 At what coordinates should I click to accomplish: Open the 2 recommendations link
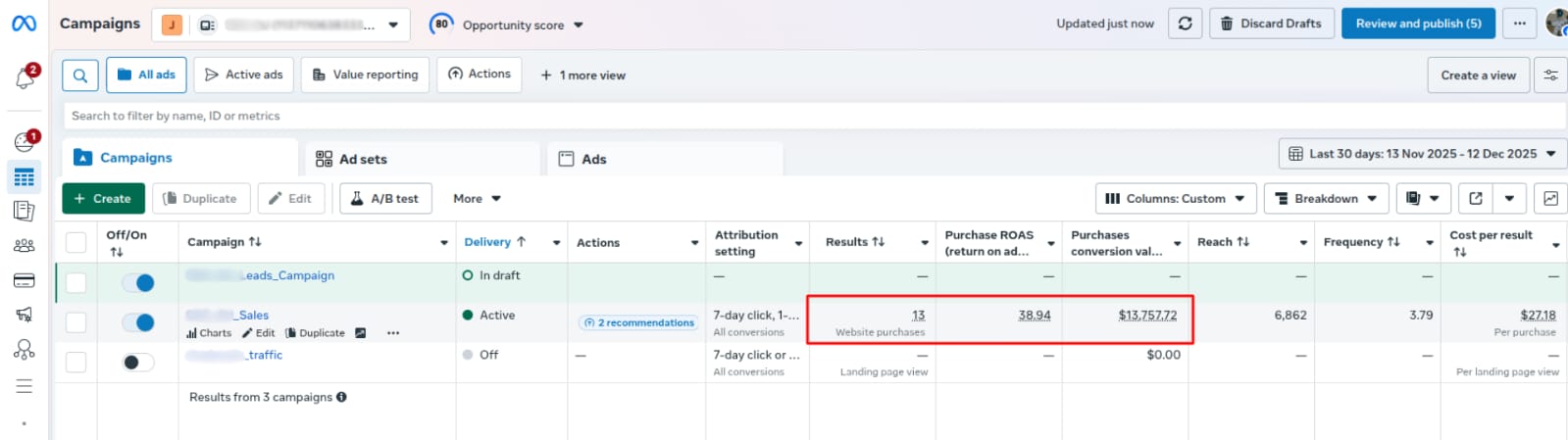click(x=638, y=322)
